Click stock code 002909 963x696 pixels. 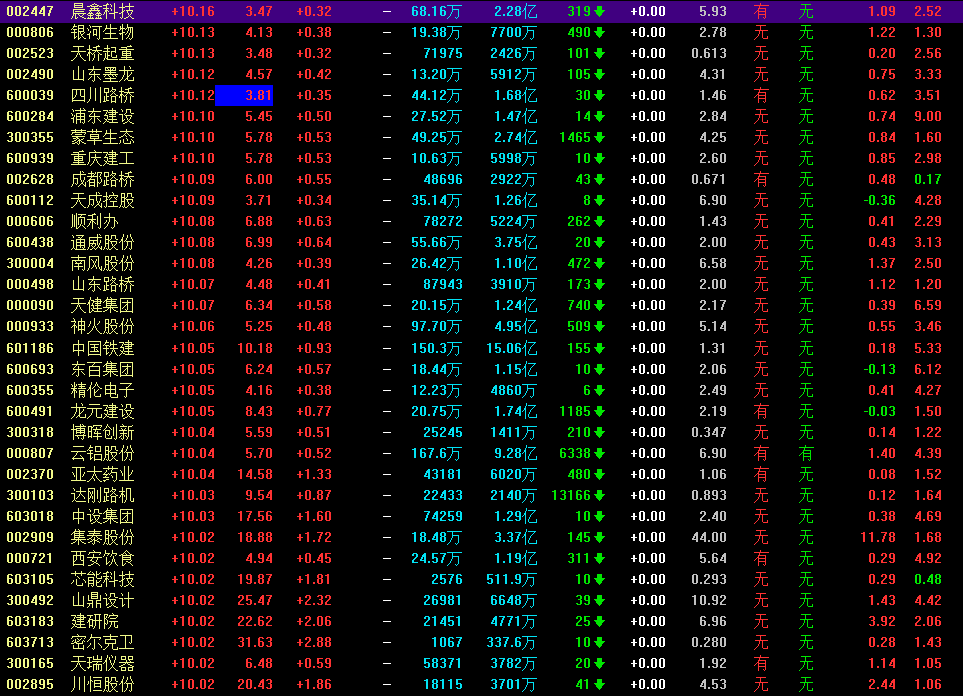(30, 537)
